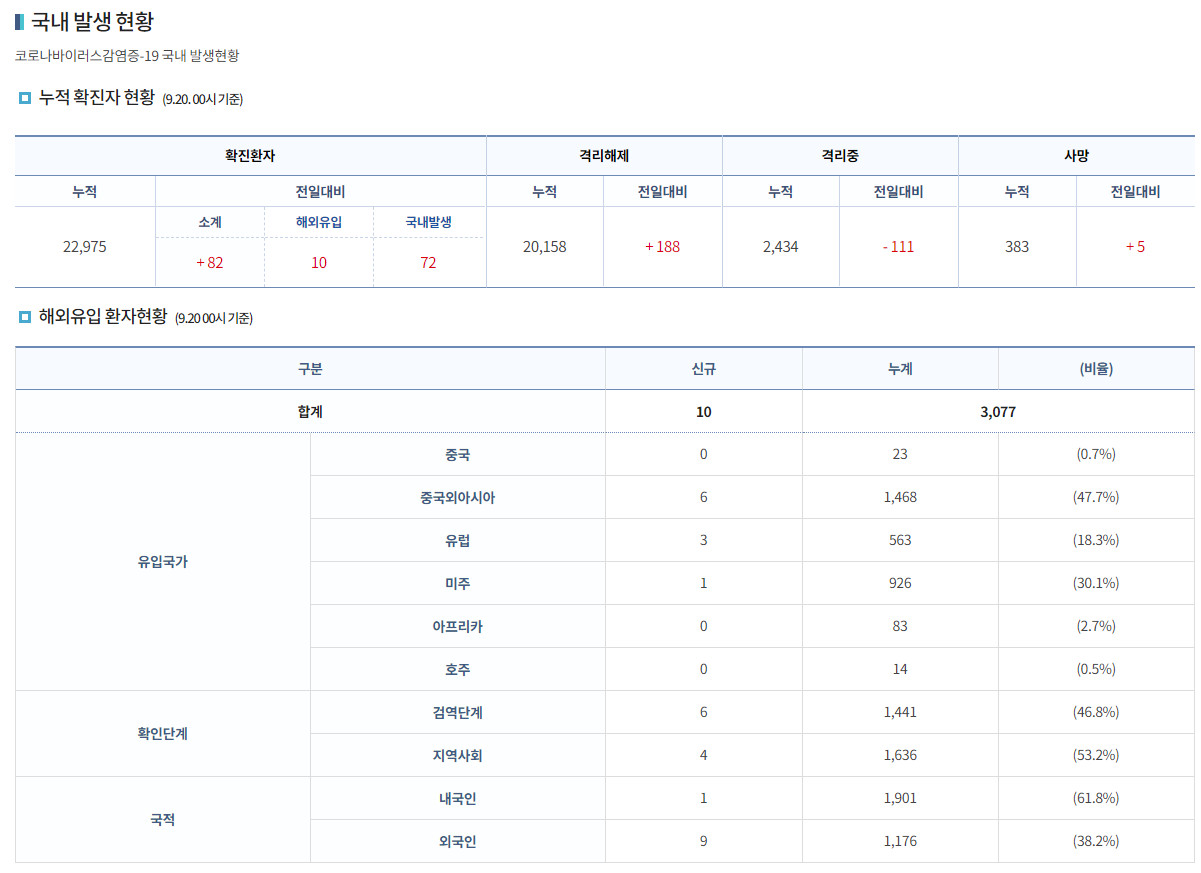
Task: Click the subtitle 코로나바이러스감염증-19 국내 발생현황
Action: click(127, 56)
